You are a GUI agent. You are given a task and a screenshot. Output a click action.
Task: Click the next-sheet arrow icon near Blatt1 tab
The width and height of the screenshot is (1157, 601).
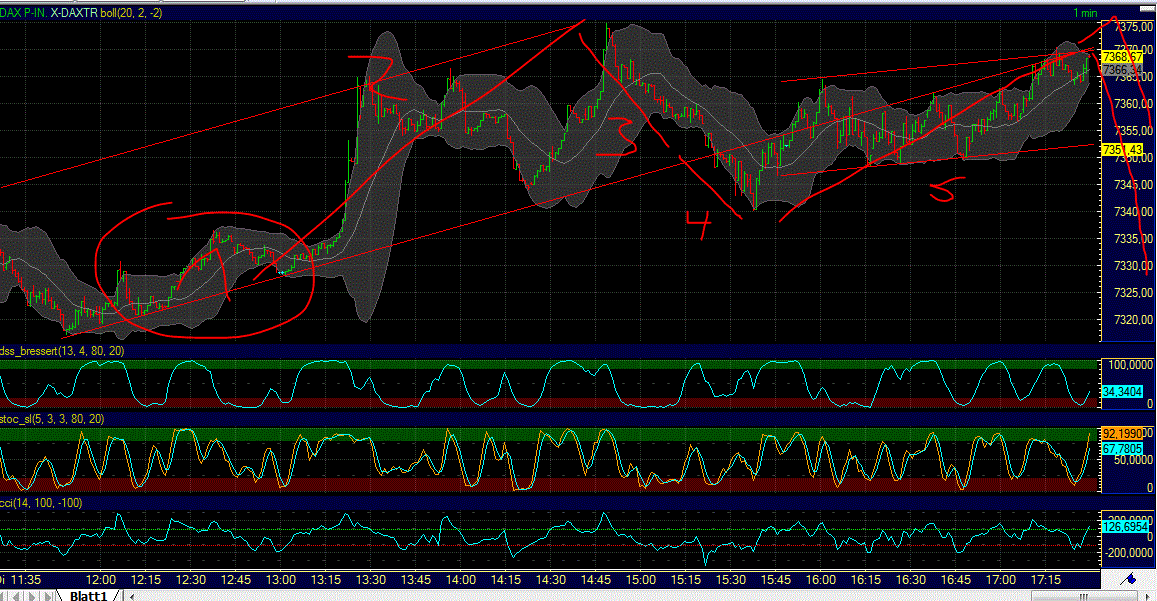pyautogui.click(x=33, y=595)
